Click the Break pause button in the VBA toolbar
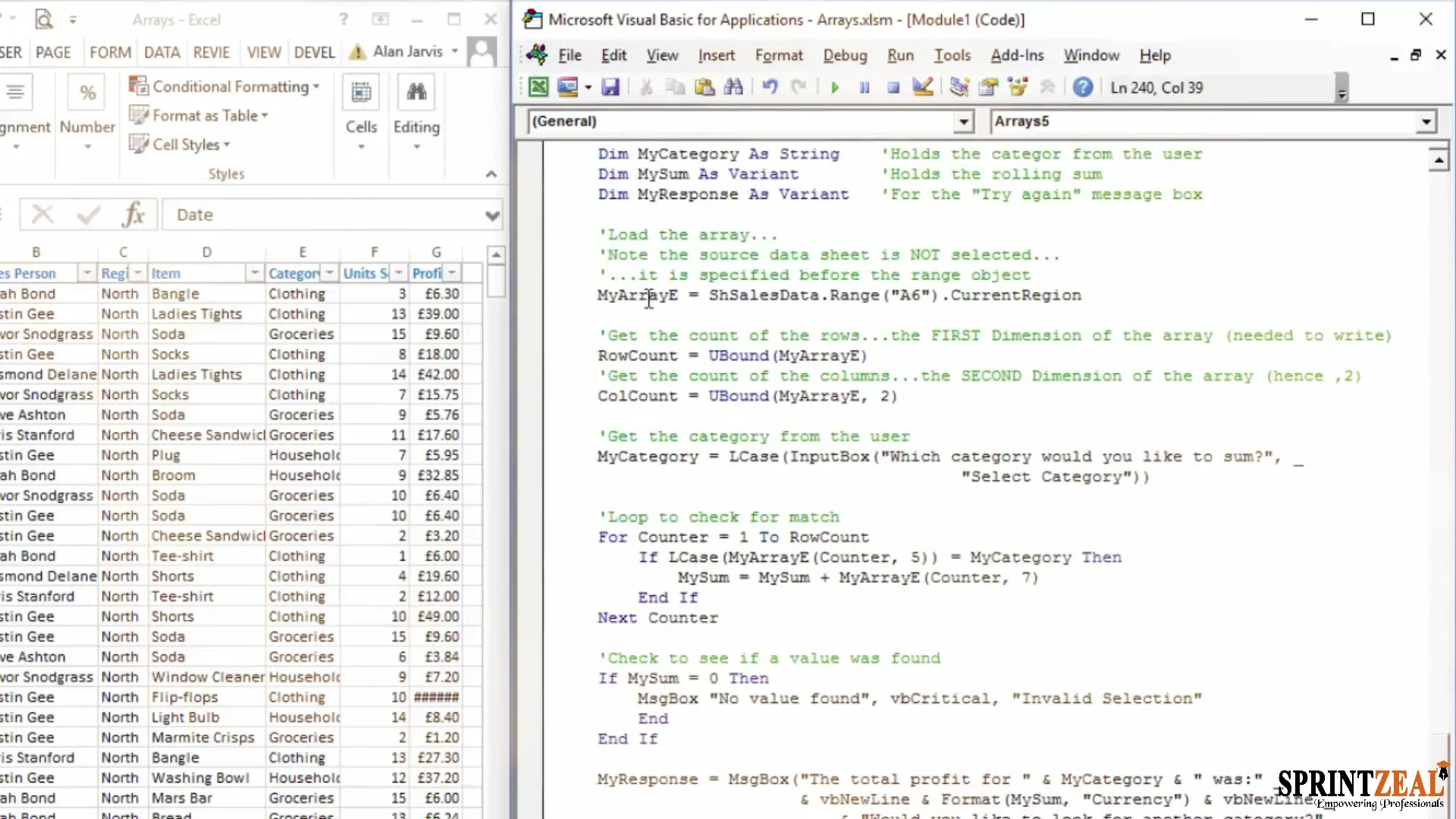Image resolution: width=1456 pixels, height=819 pixels. pos(864,88)
